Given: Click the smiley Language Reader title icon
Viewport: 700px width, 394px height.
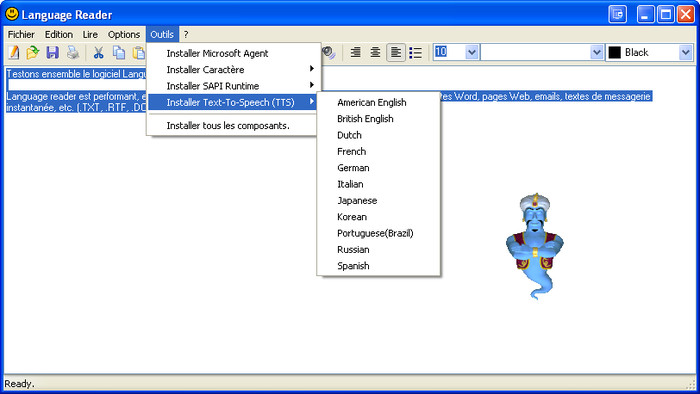Looking at the screenshot, I should pos(12,14).
